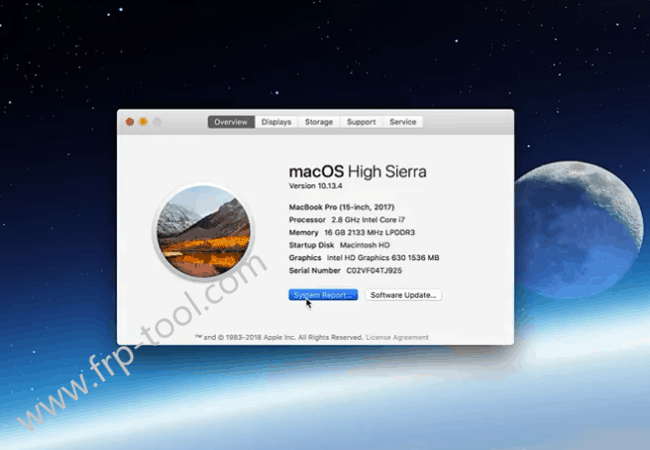Viewport: 650px width, 450px height.
Task: Click the 2.8 GHz Intel Core i7 value
Action: (x=368, y=220)
